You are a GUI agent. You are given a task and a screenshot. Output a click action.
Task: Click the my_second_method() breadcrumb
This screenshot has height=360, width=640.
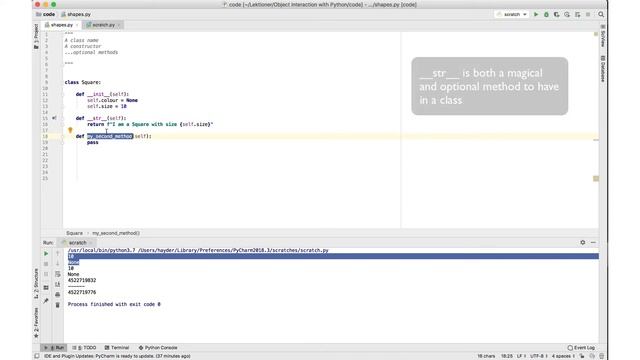coord(116,233)
